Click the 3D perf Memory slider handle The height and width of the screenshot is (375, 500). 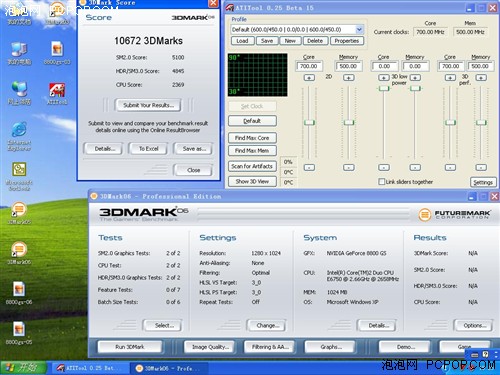(x=481, y=122)
